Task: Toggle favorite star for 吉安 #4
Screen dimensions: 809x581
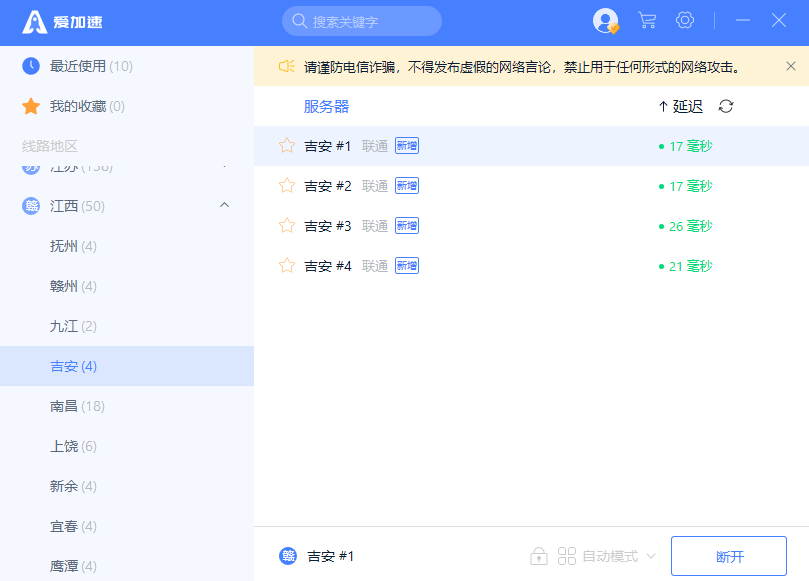Action: [287, 266]
